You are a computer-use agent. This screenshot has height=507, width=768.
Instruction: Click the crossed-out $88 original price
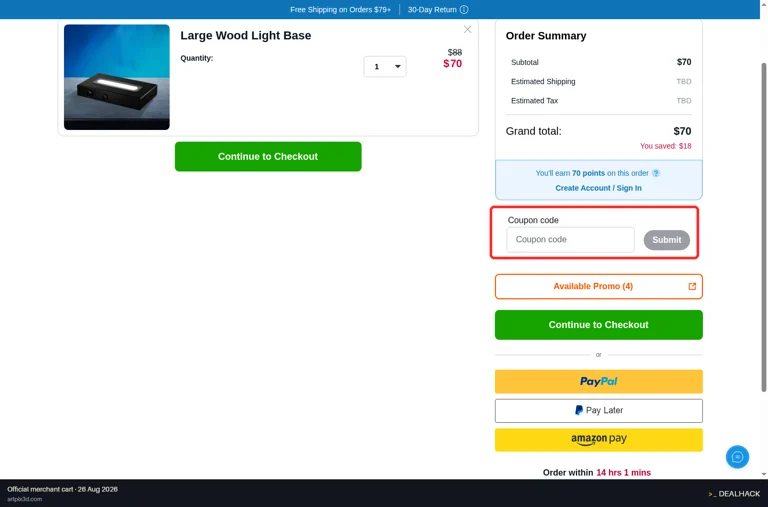[x=455, y=52]
